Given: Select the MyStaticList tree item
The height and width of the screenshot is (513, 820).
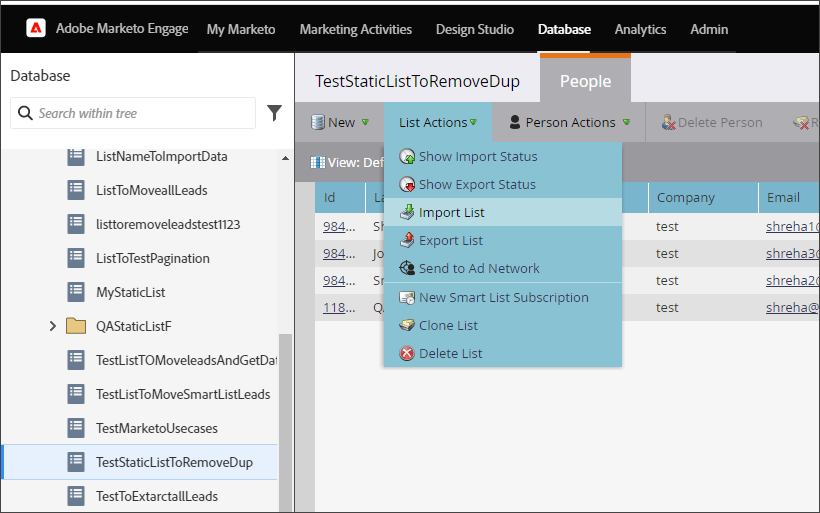Looking at the screenshot, I should tap(130, 292).
